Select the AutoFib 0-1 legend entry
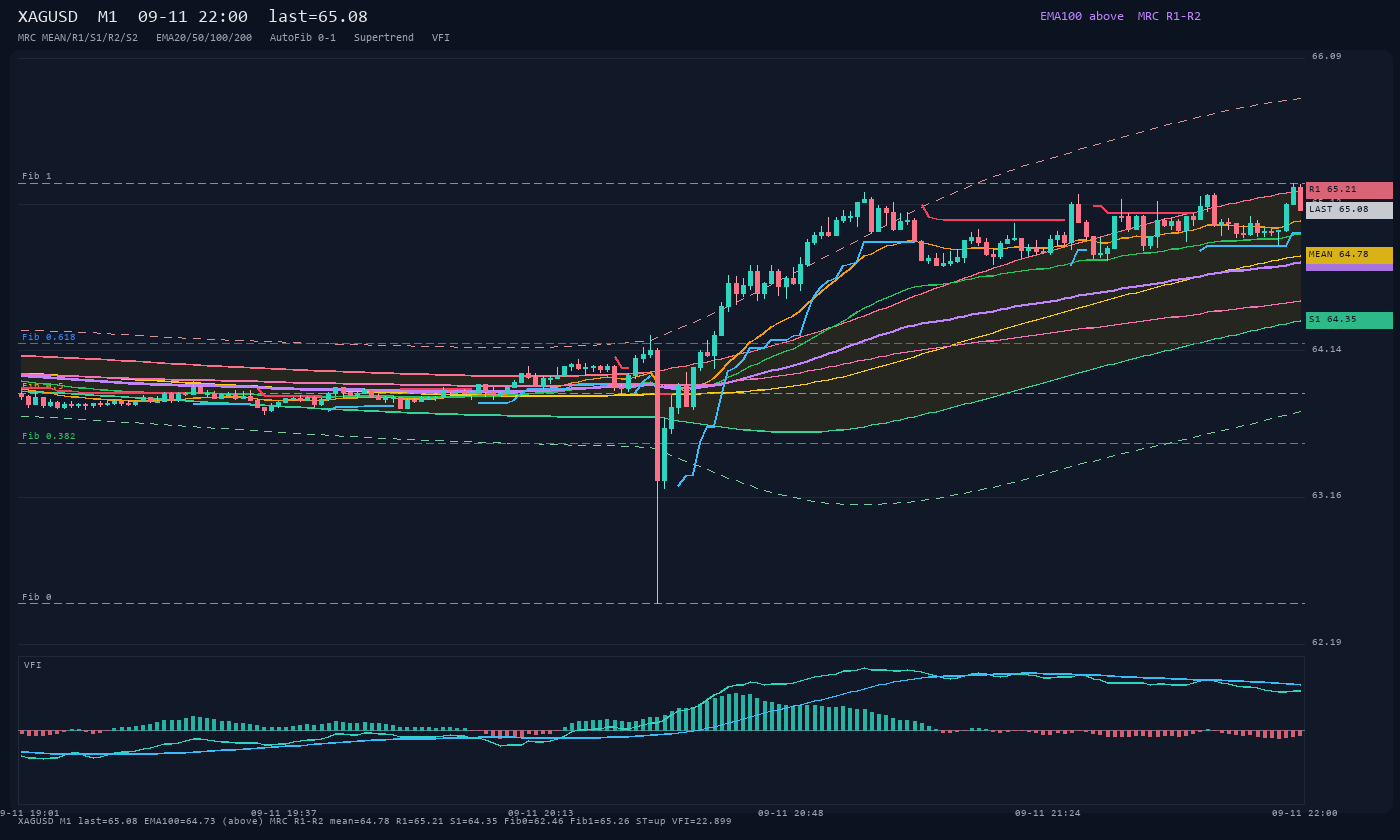 tap(303, 38)
